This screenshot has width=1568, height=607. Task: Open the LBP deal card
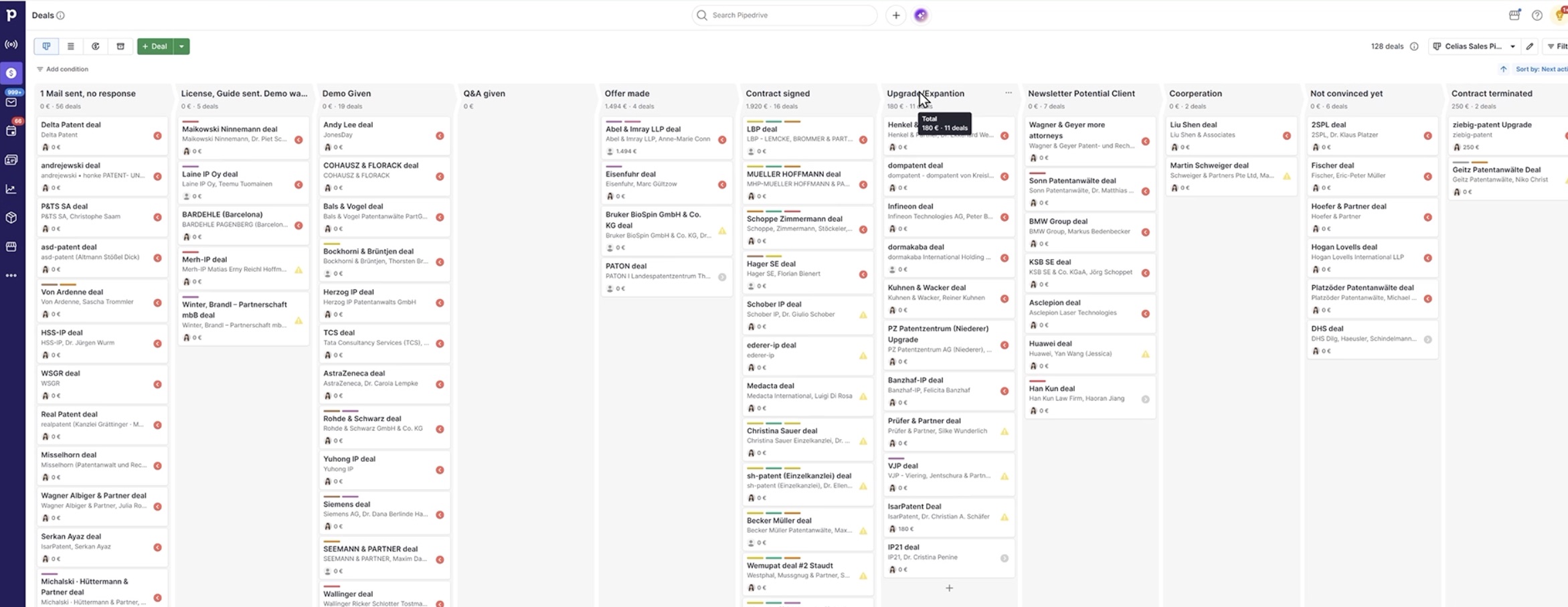pos(807,138)
